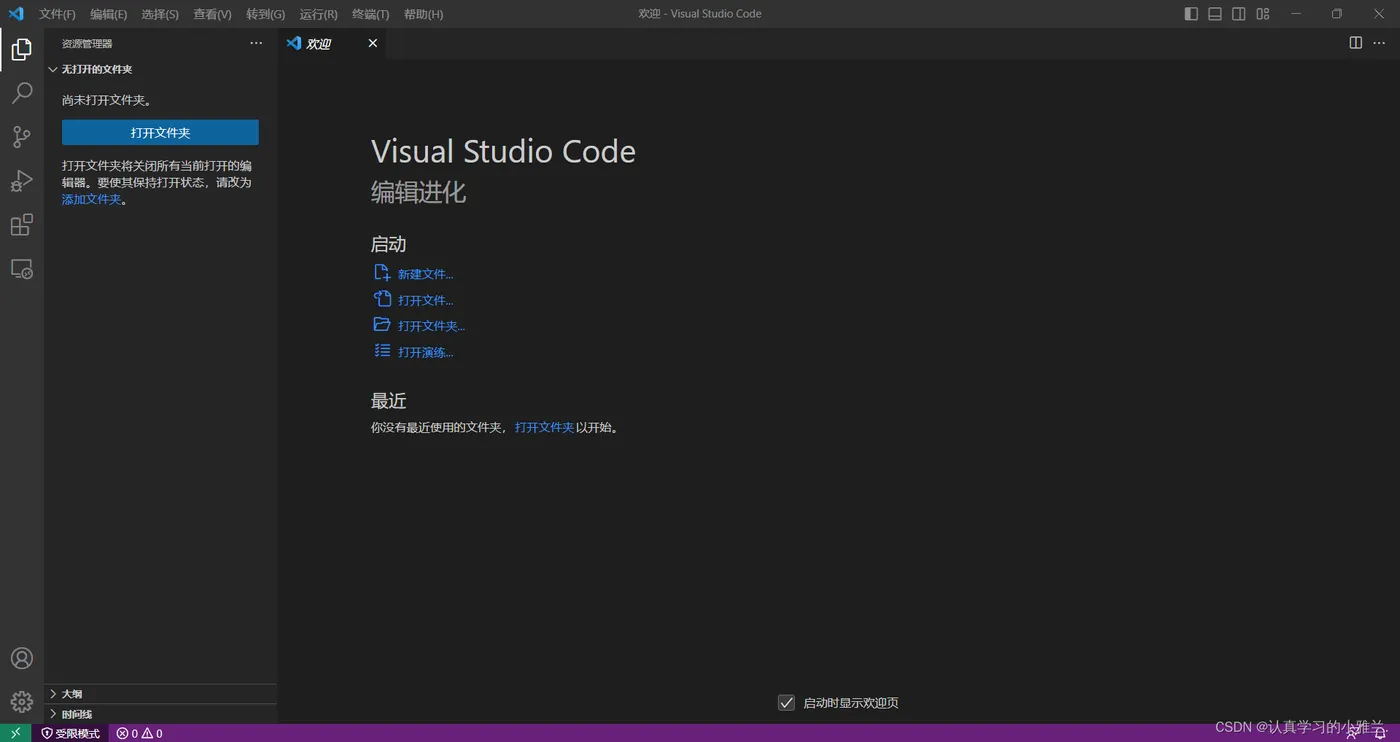This screenshot has height=742, width=1400.
Task: Click 受限模式 in status bar
Action: point(70,733)
